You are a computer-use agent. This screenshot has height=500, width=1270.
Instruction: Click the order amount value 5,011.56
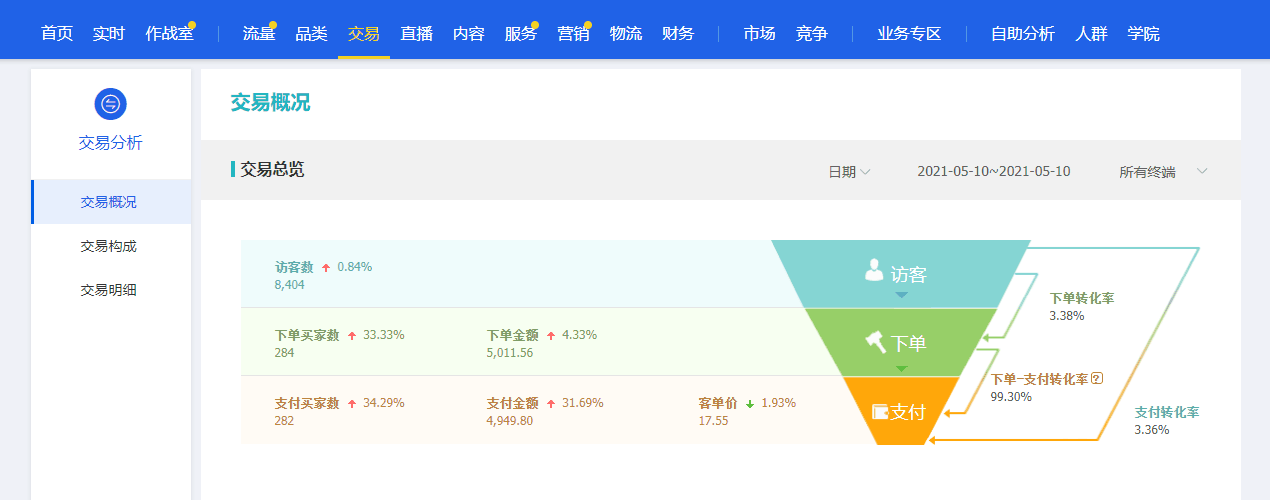[510, 353]
